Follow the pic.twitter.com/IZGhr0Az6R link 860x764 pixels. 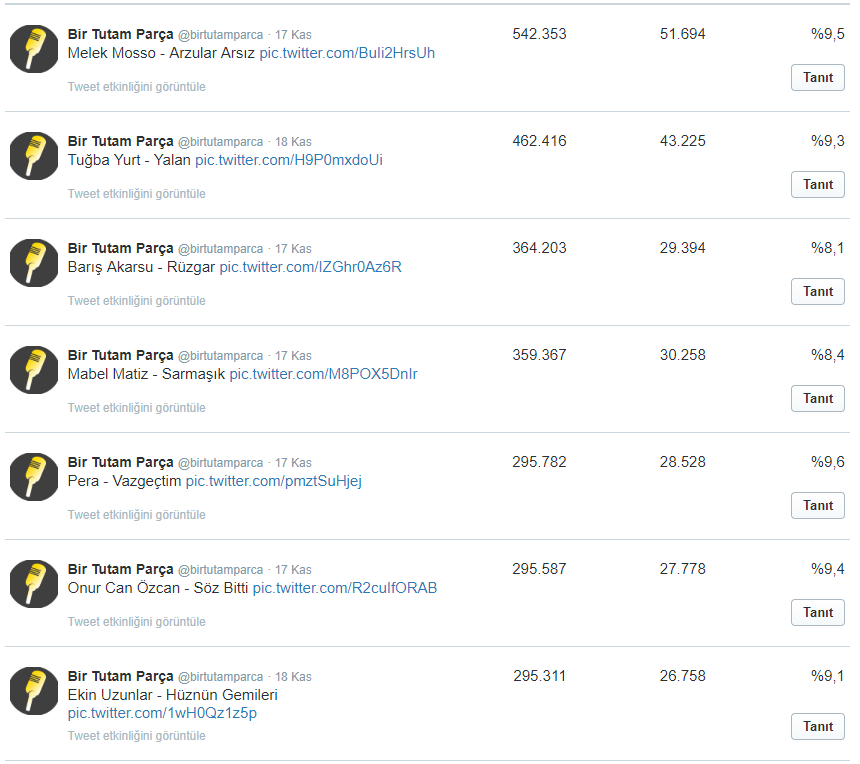click(x=310, y=267)
